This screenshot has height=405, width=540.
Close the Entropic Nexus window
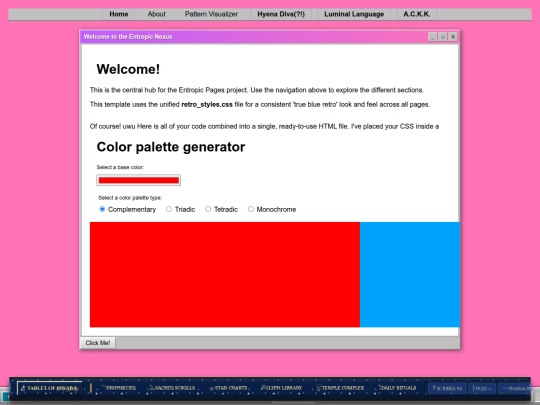click(453, 37)
